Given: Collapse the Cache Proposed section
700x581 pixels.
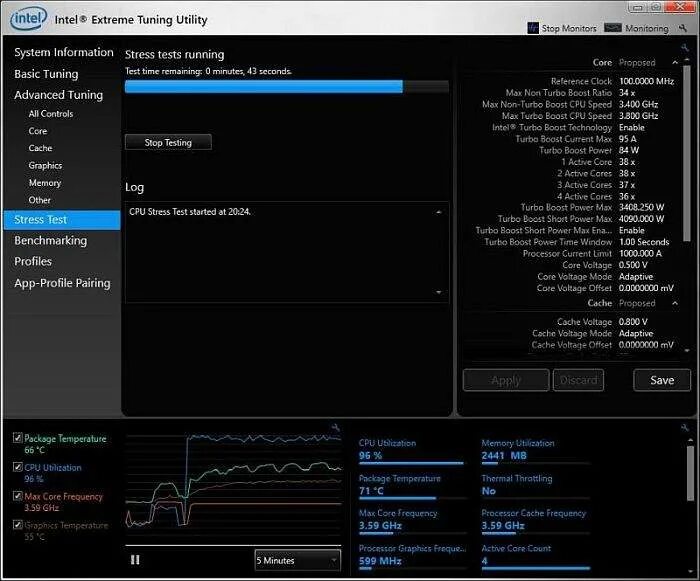Looking at the screenshot, I should pos(675,303).
